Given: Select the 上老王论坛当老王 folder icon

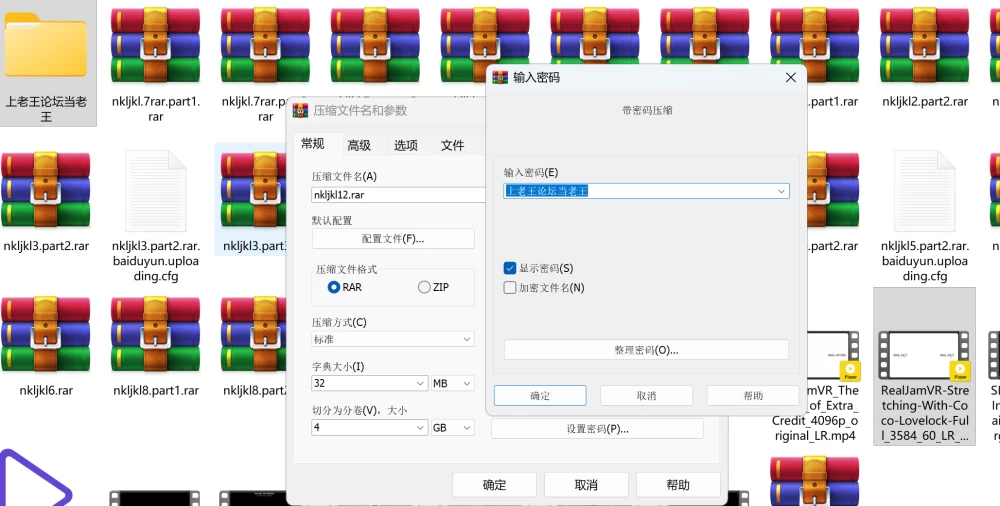Looking at the screenshot, I should [45, 45].
